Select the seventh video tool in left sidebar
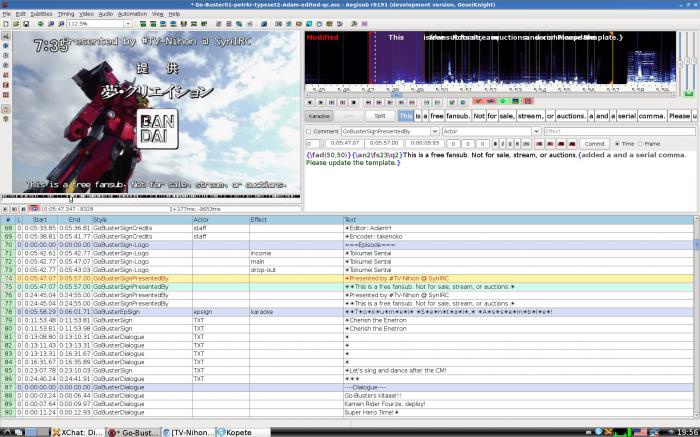Viewport: 700px width, 437px height. pos(6,95)
